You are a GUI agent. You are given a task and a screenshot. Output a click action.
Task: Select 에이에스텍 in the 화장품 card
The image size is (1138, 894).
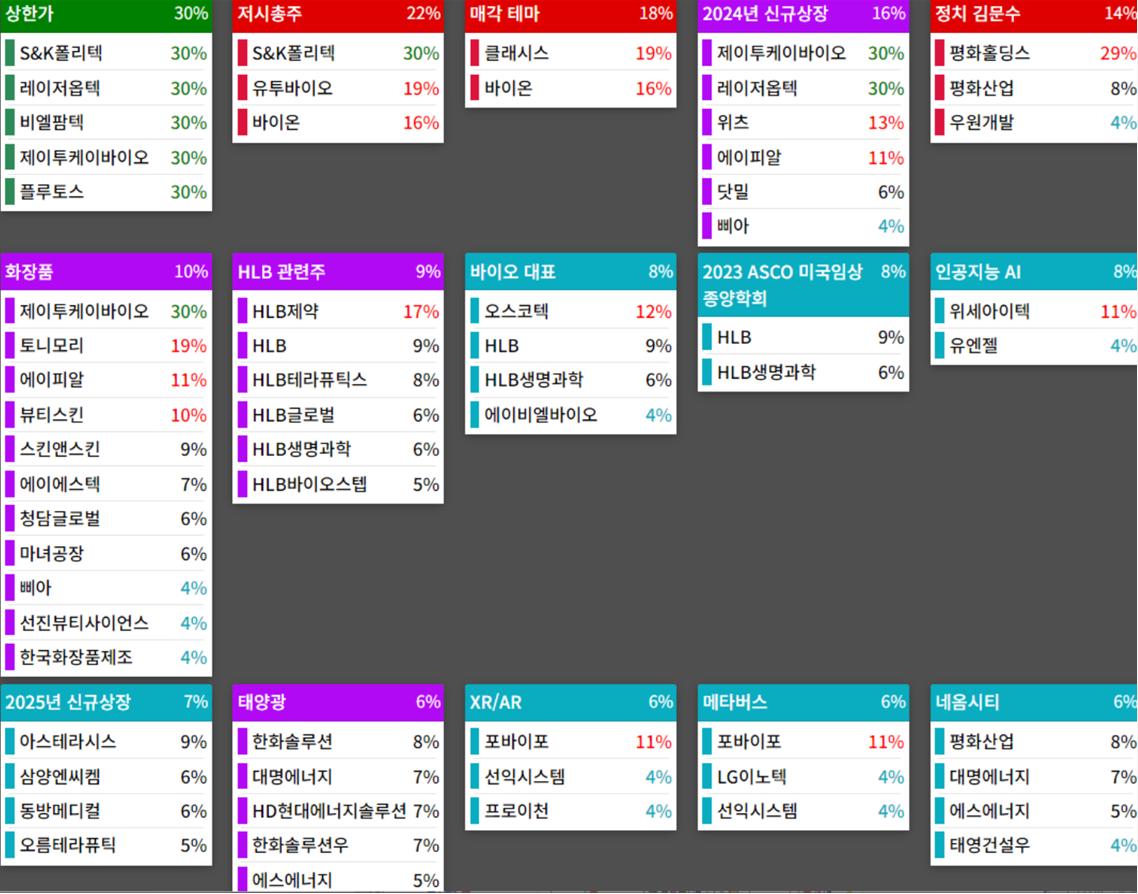click(106, 484)
